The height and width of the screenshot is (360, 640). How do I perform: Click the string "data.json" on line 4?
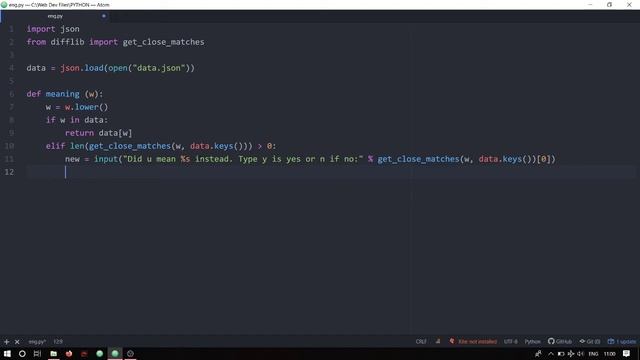point(159,68)
